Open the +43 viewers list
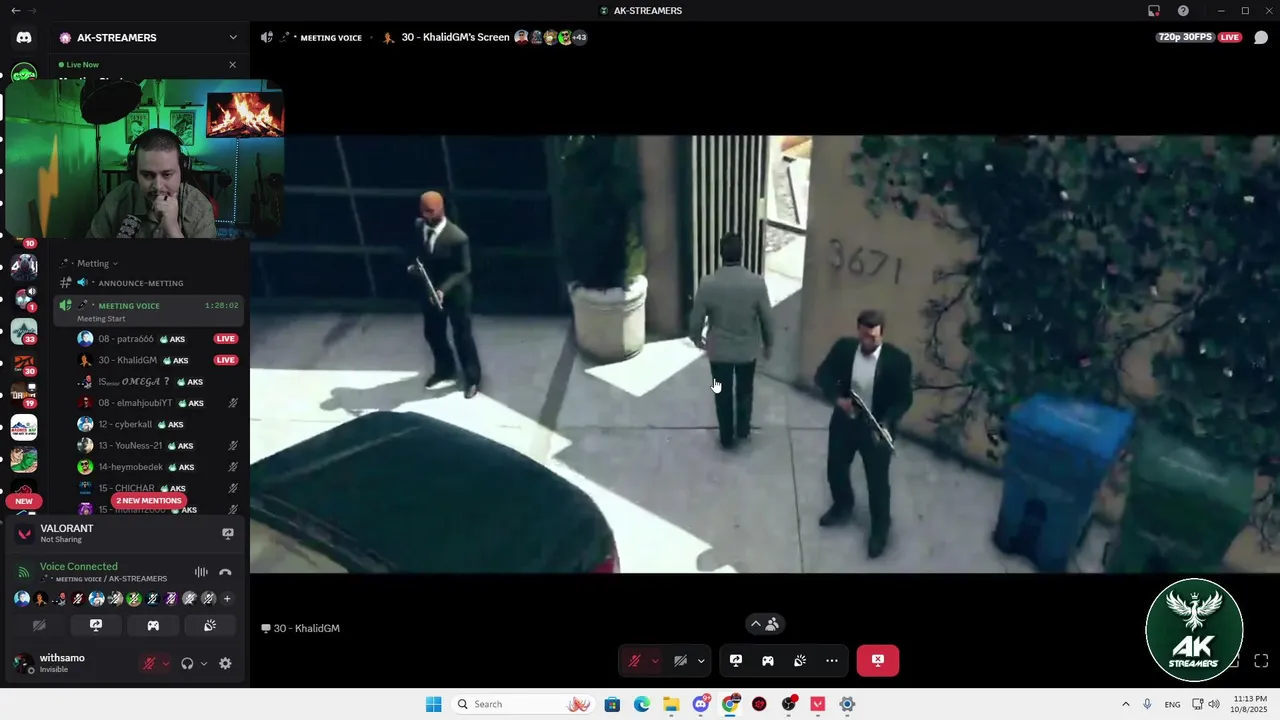The height and width of the screenshot is (720, 1280). tap(578, 37)
